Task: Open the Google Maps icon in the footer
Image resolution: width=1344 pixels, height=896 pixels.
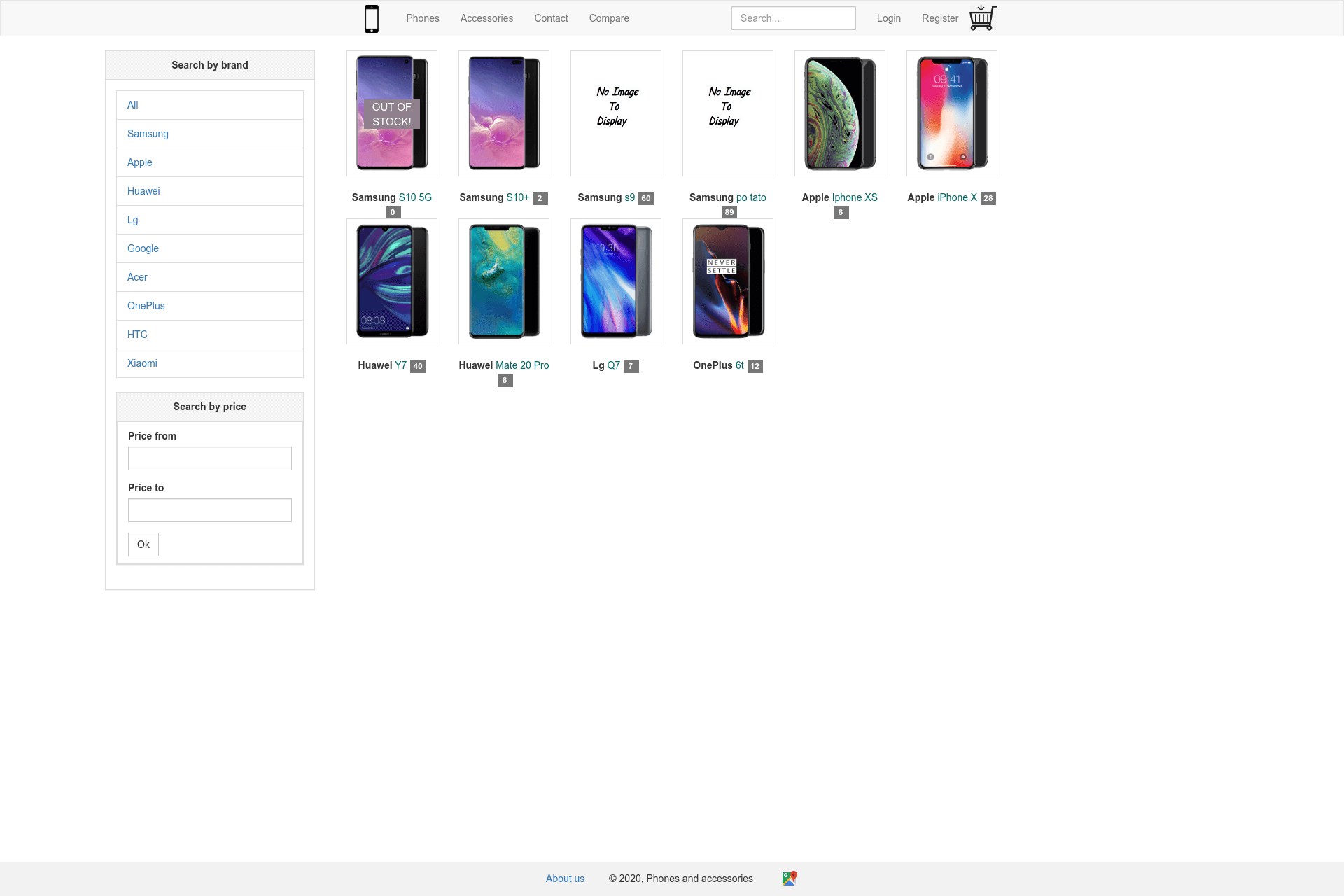Action: [x=790, y=878]
